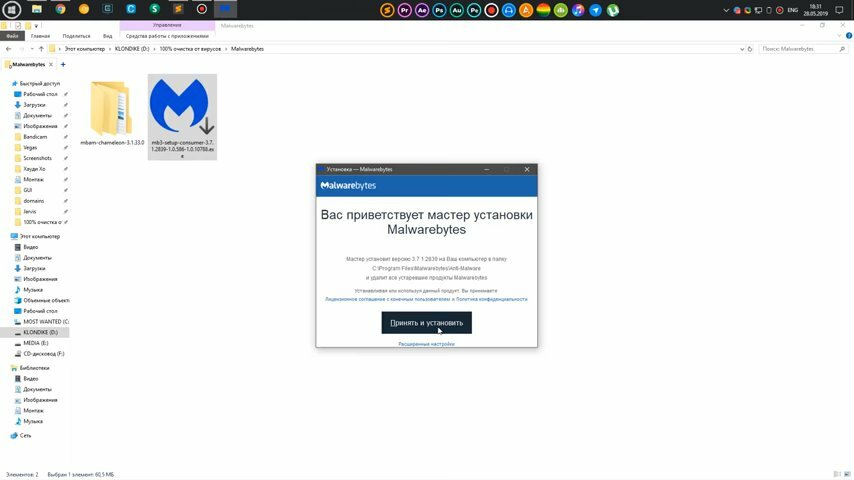Open the Вид ribbon tab
854x480 pixels.
click(x=107, y=36)
